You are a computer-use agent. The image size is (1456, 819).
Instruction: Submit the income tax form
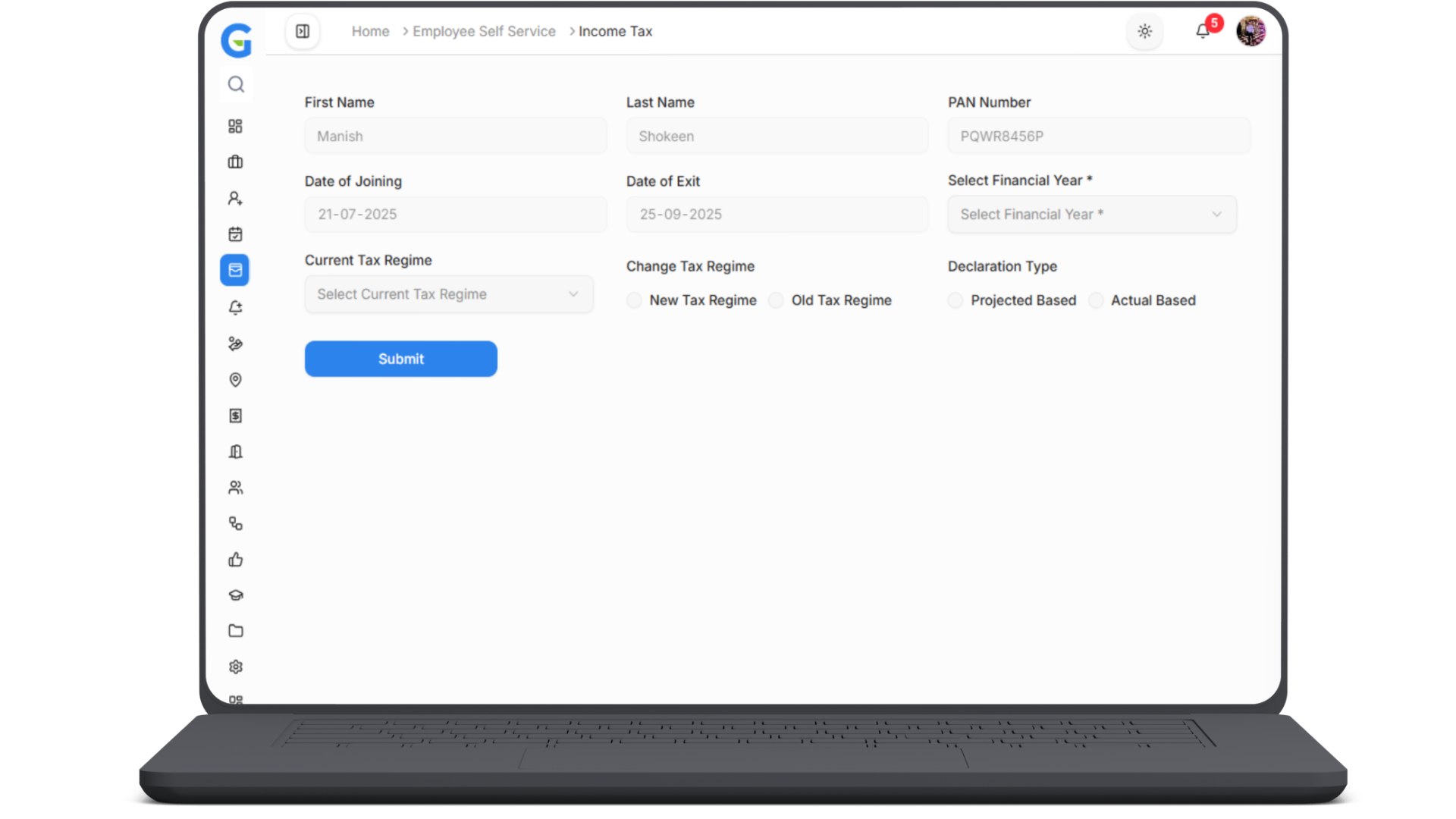[x=400, y=359]
